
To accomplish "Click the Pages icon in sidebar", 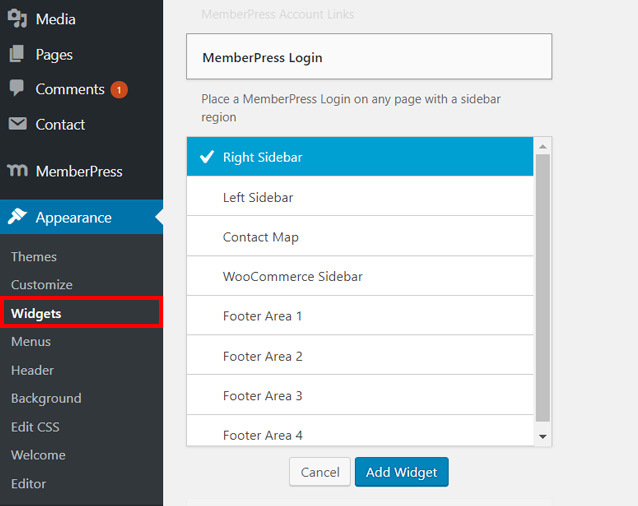I will point(17,54).
